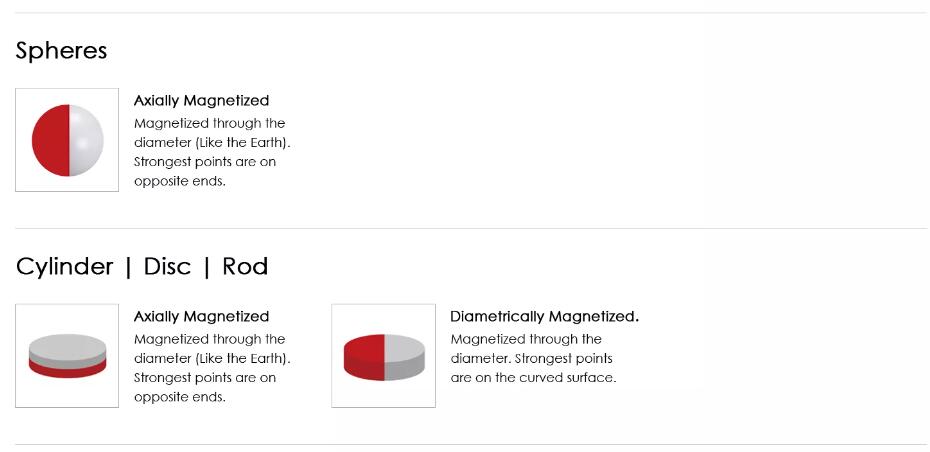Click the Diametrically Magnetized title
This screenshot has height=452, width=930.
[x=544, y=317]
